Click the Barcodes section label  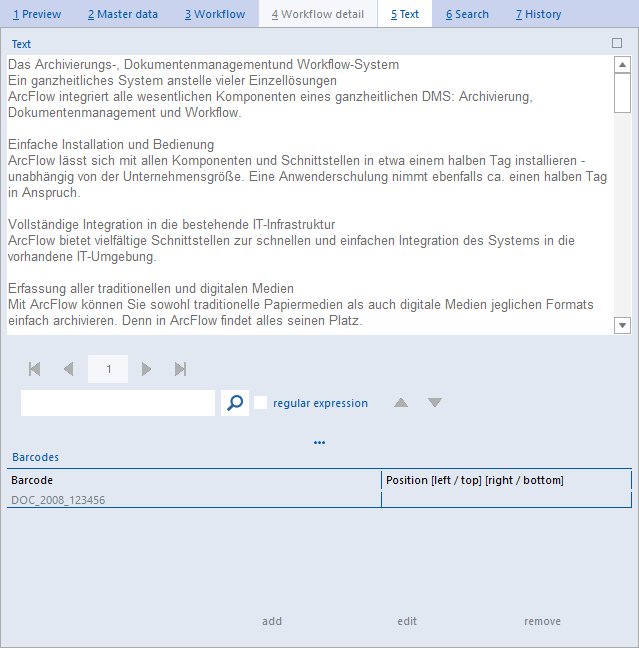(36, 457)
